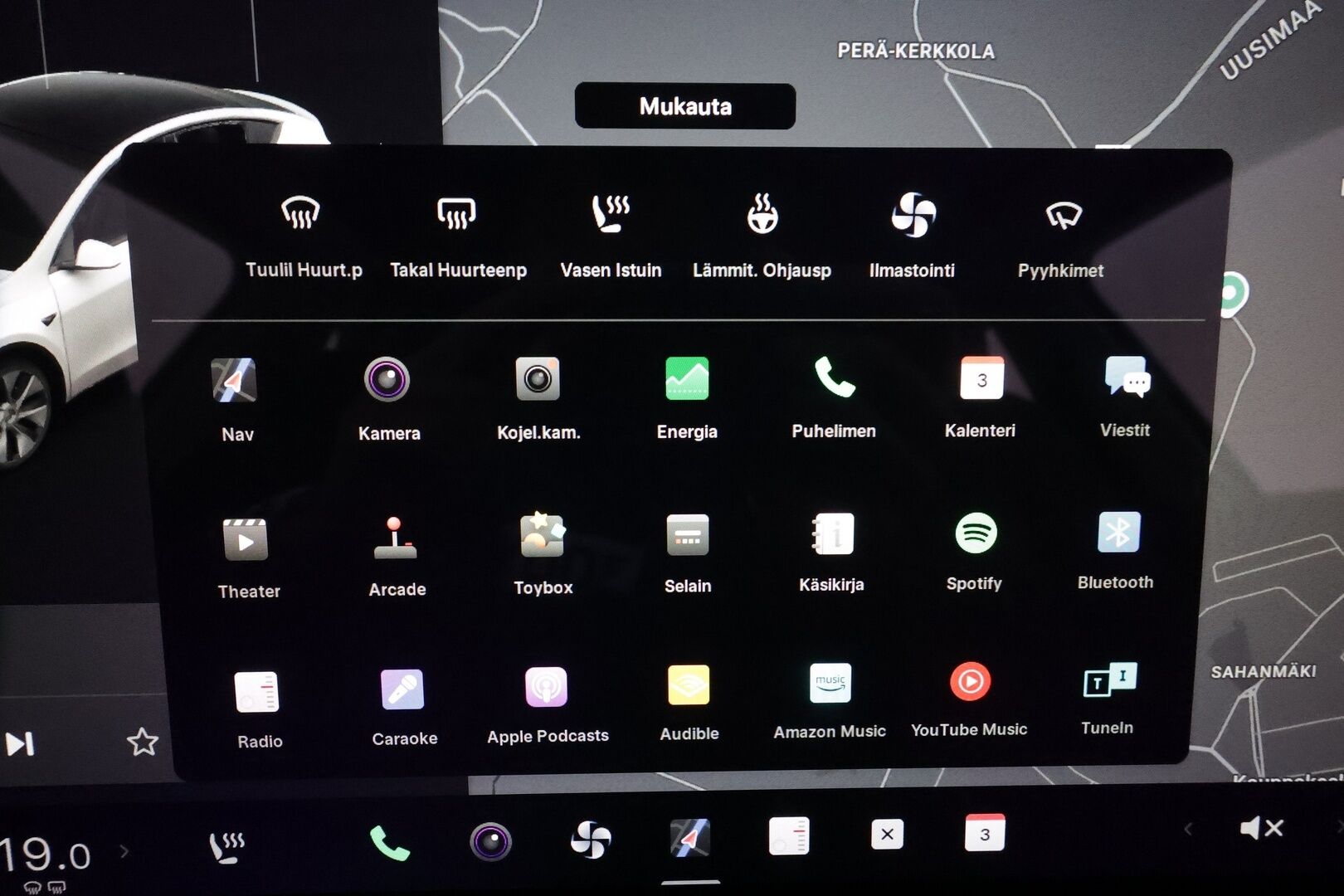Viewport: 1344px width, 896px height.
Task: Tap green location pin on map
Action: pos(1233,292)
